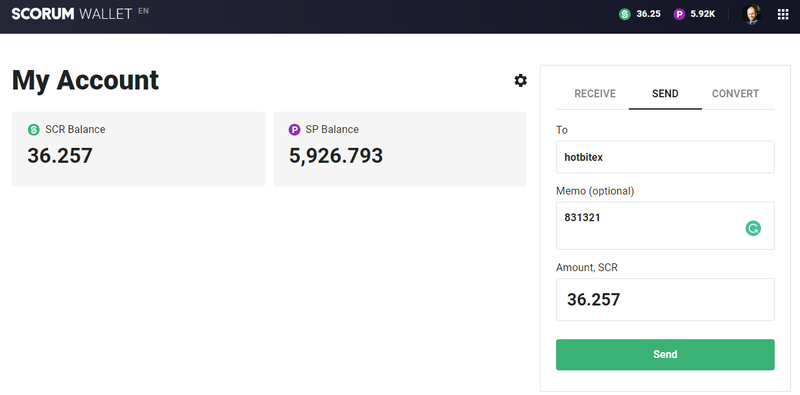
Task: Click the SCR Balance card
Action: click(x=138, y=149)
